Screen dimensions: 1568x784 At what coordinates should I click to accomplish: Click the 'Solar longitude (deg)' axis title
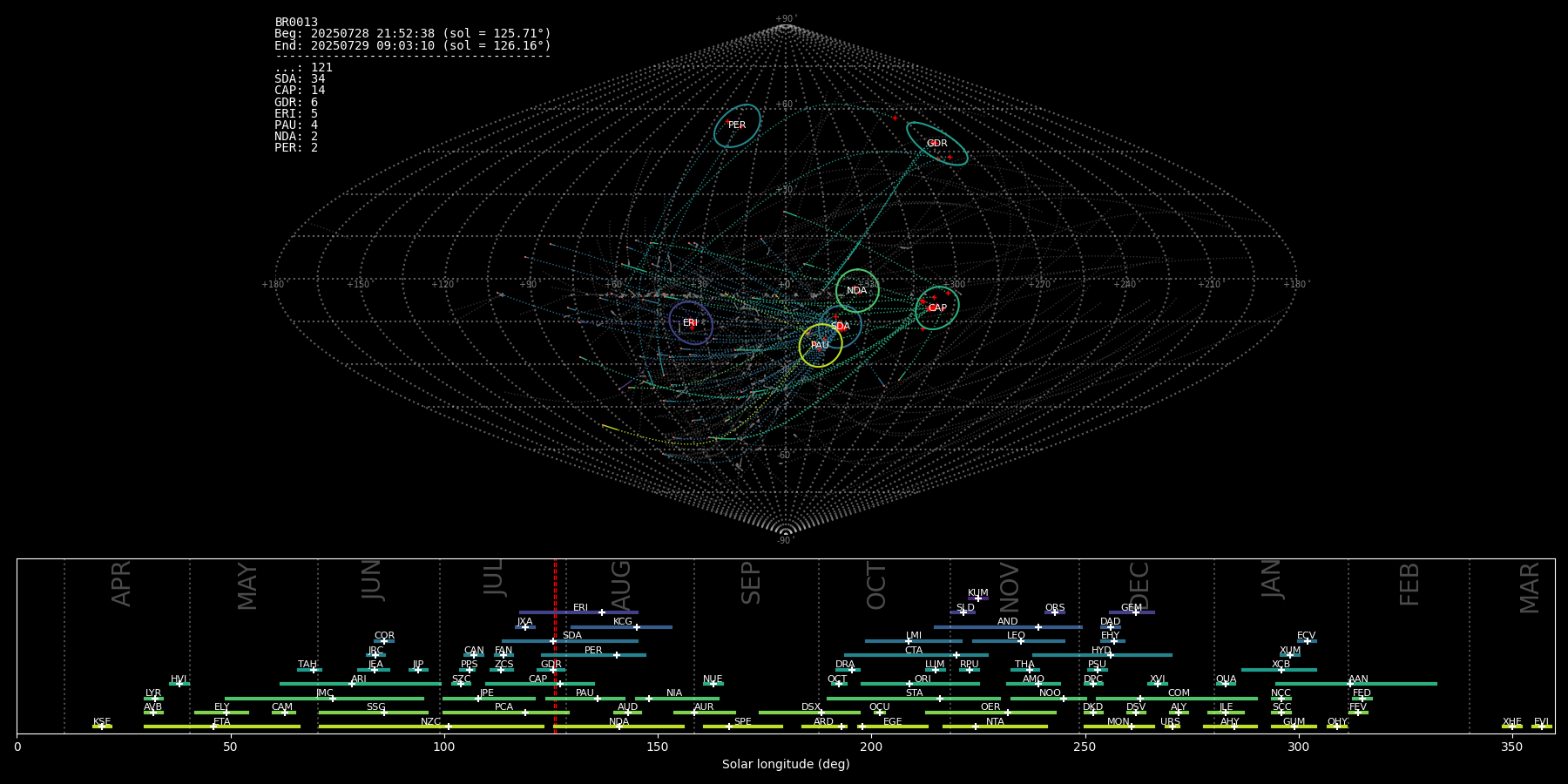pyautogui.click(x=786, y=764)
